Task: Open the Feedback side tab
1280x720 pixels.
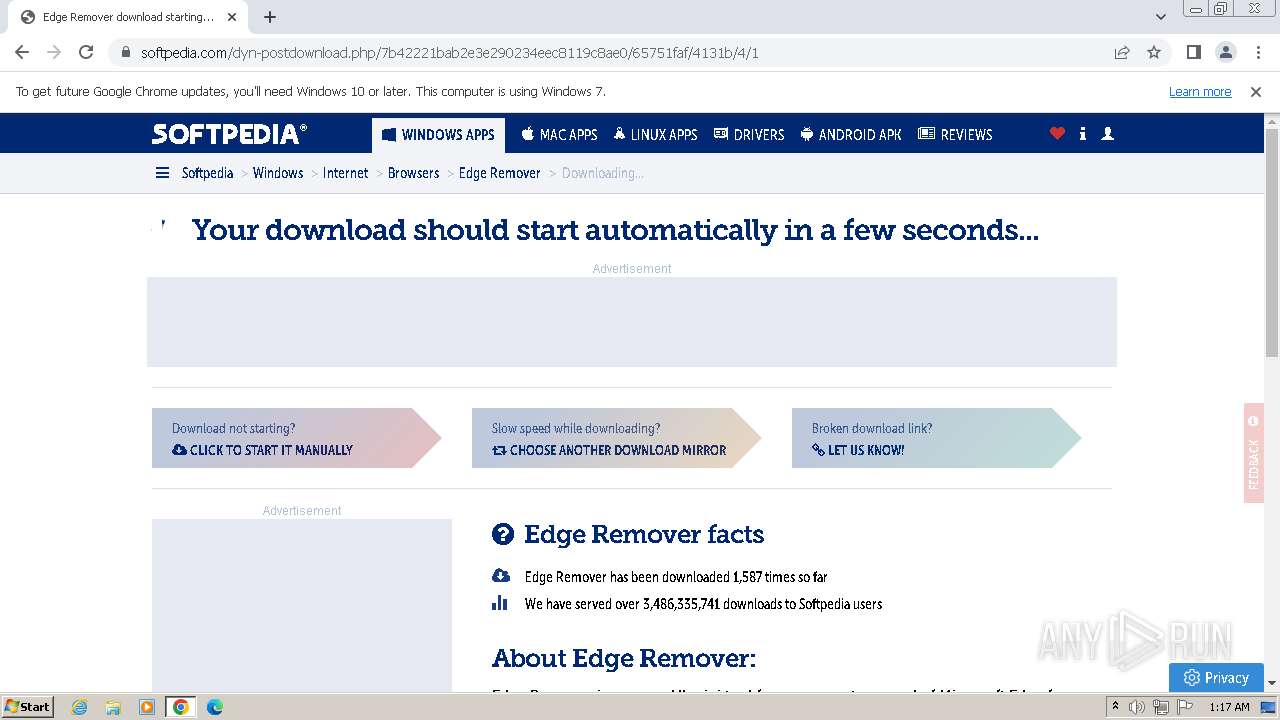Action: tap(1254, 453)
